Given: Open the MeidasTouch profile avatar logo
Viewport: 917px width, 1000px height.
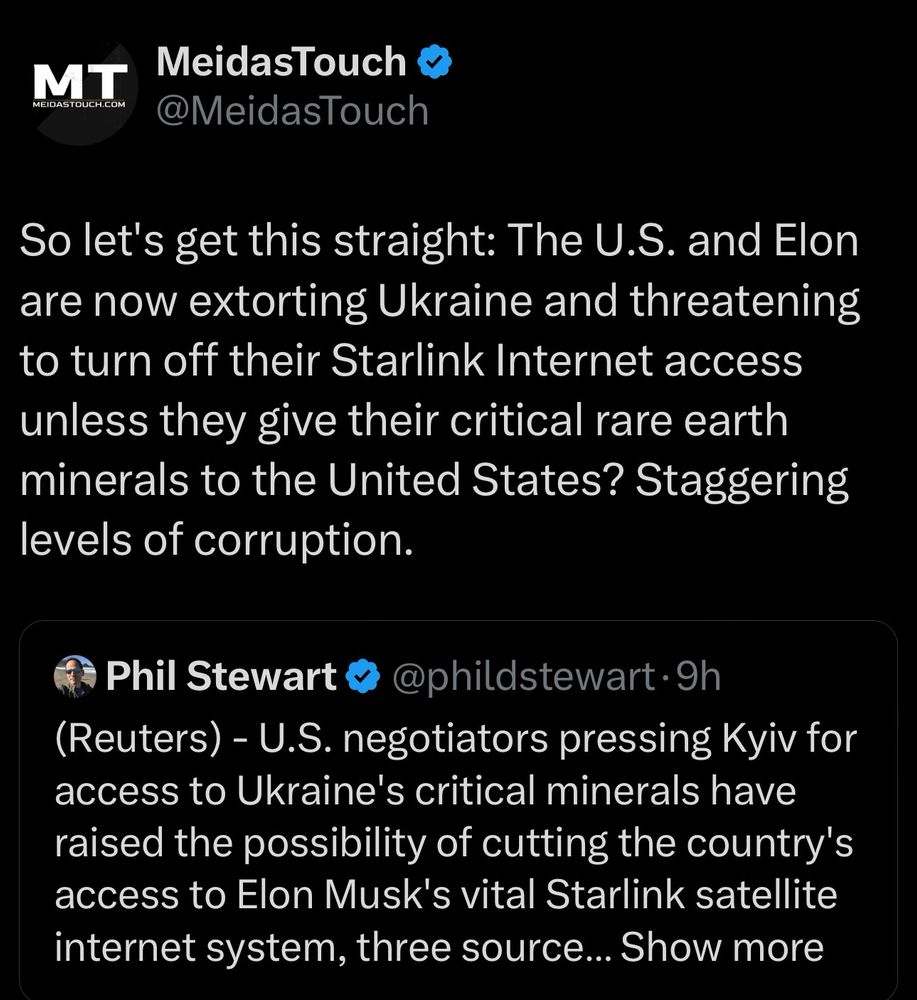Looking at the screenshot, I should [80, 87].
